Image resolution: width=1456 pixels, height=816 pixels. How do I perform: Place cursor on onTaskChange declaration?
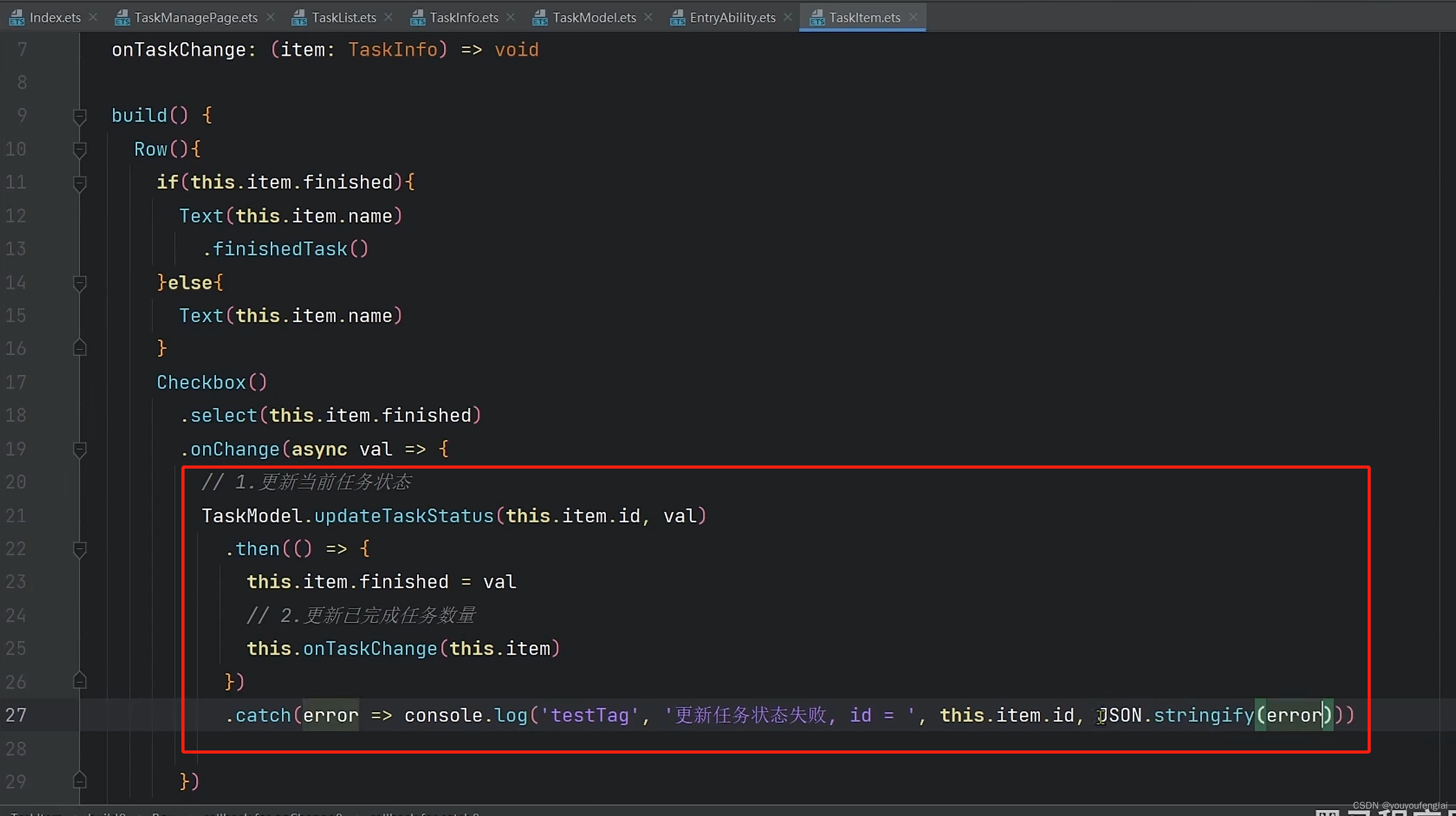click(179, 50)
